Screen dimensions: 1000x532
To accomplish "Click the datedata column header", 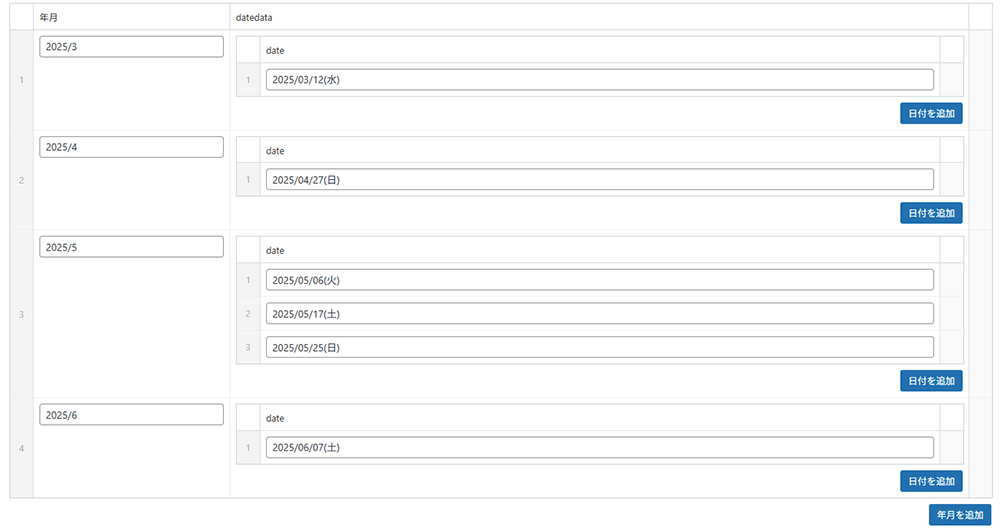I will click(254, 17).
